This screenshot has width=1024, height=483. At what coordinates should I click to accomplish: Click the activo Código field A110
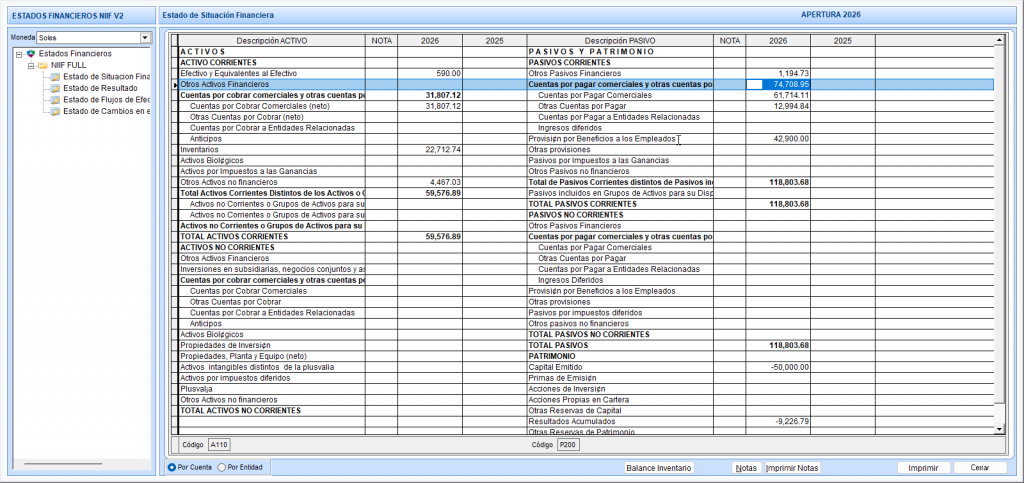[x=219, y=445]
